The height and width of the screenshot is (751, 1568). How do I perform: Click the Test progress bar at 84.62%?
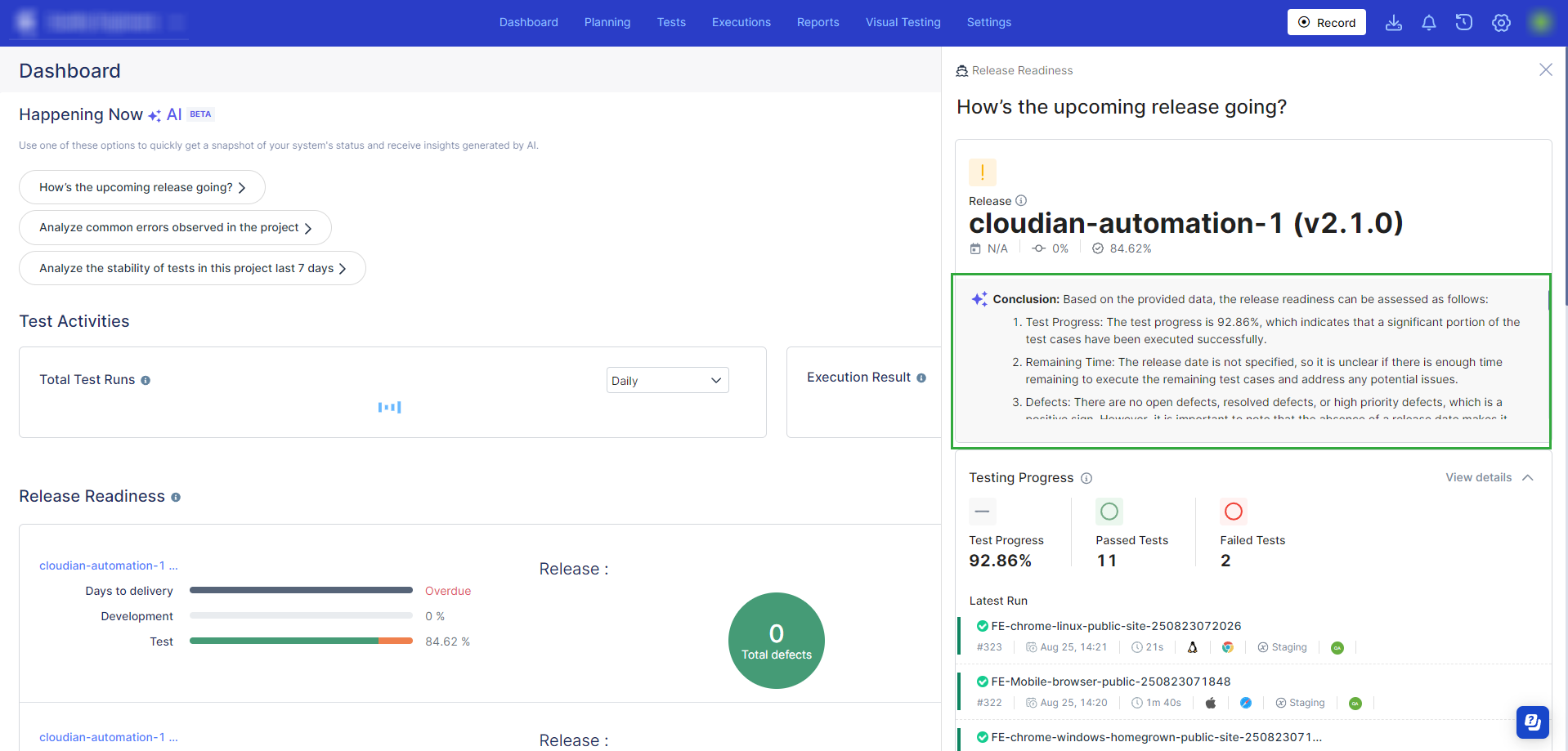(x=301, y=641)
